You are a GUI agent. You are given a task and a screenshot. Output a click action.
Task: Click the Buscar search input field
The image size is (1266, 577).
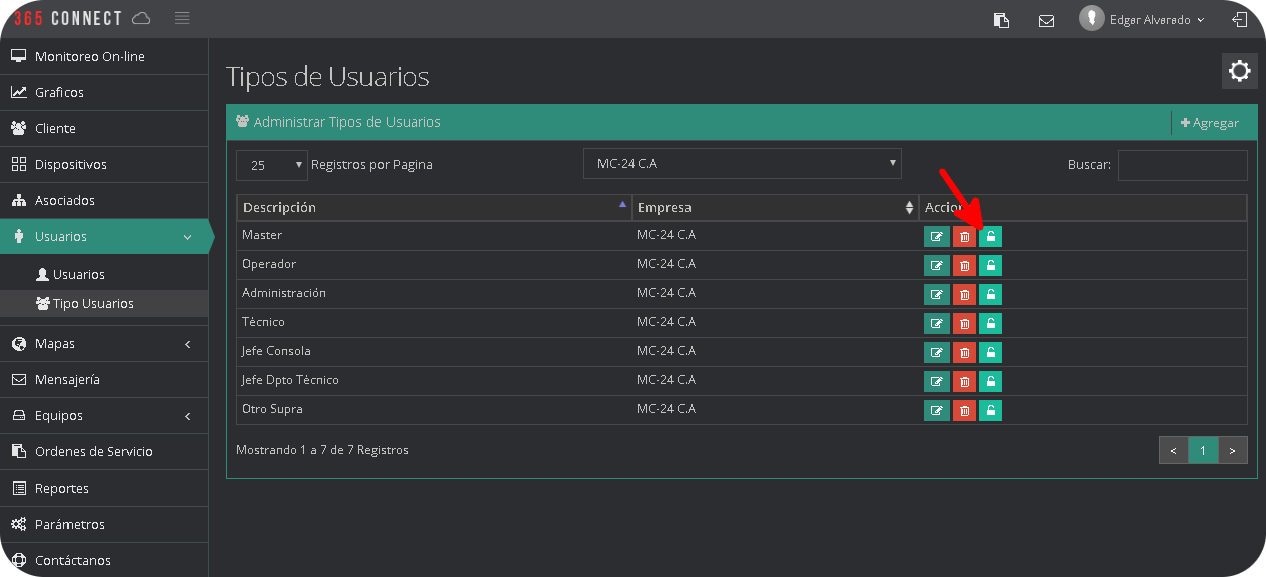tap(1182, 165)
